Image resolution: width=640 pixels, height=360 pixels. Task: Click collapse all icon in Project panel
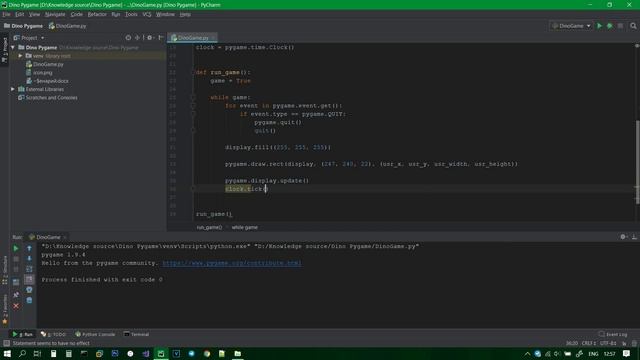pos(137,38)
